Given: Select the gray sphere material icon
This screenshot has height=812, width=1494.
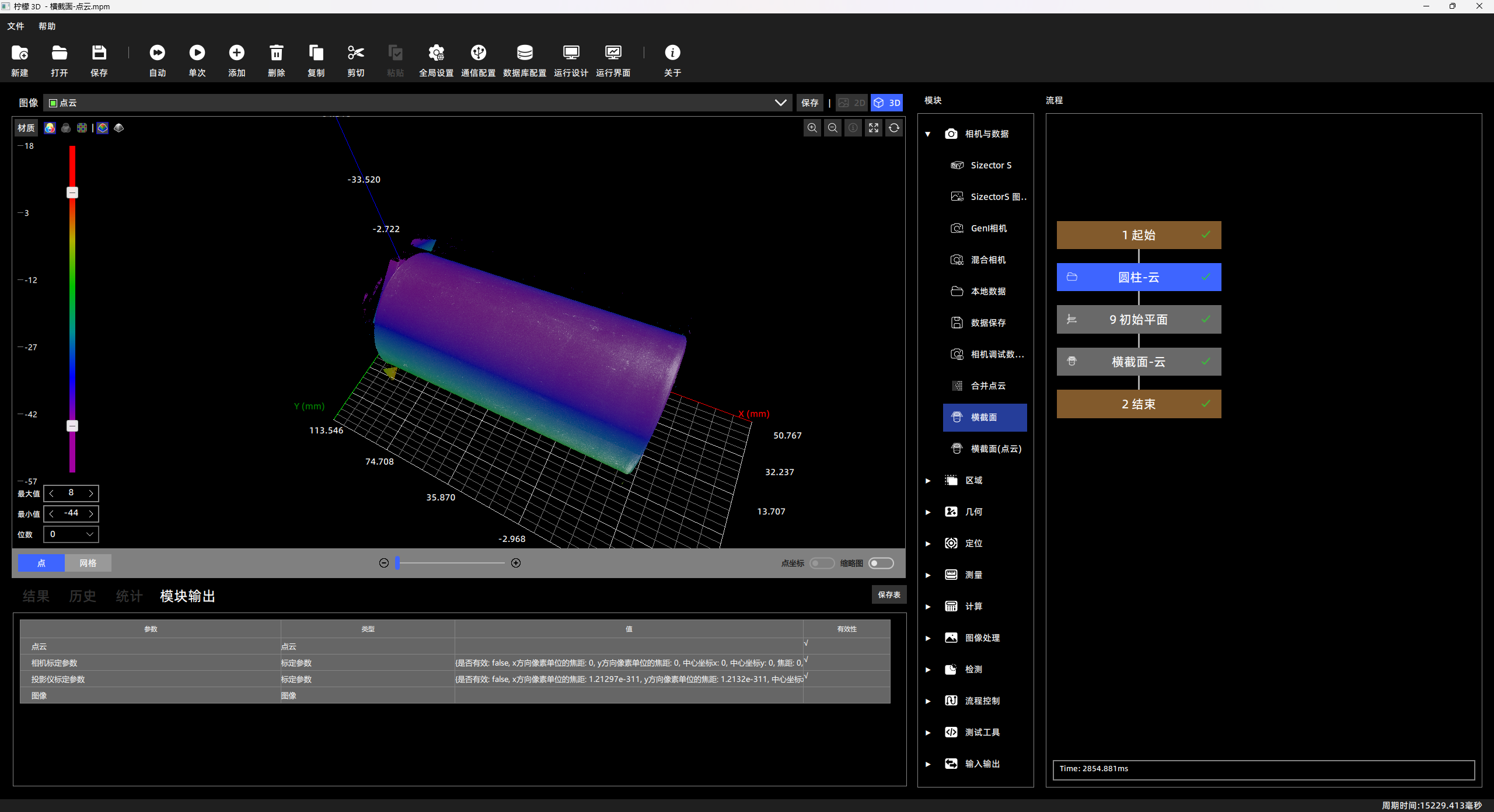Looking at the screenshot, I should point(66,128).
